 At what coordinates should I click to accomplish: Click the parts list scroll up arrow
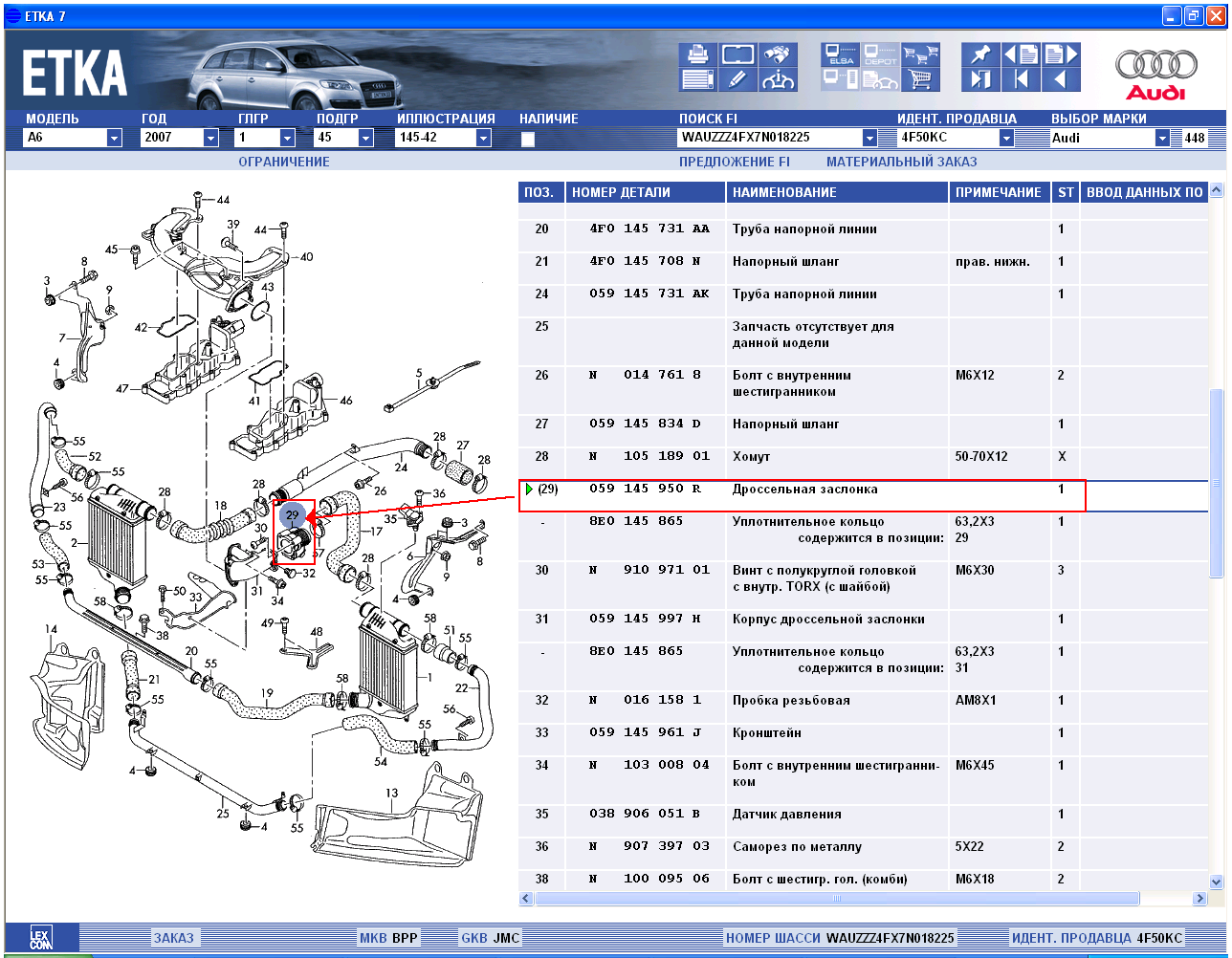pyautogui.click(x=1217, y=190)
